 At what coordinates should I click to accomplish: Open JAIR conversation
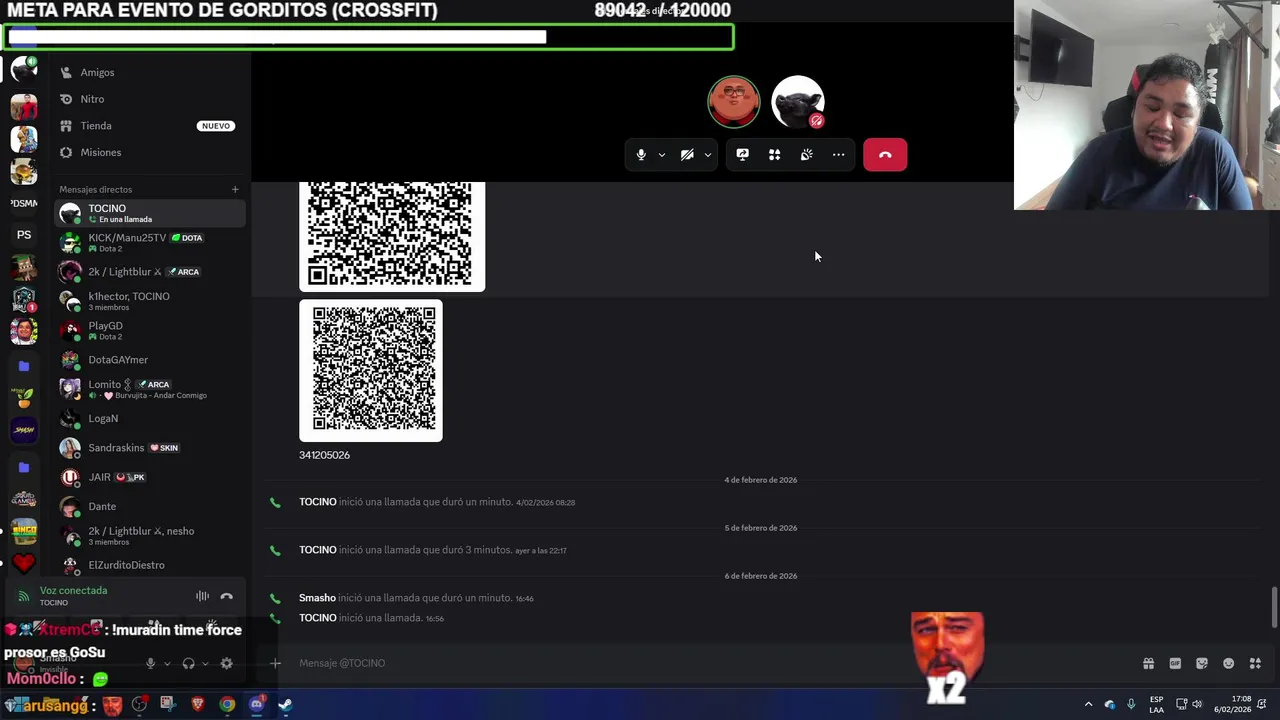coord(150,477)
